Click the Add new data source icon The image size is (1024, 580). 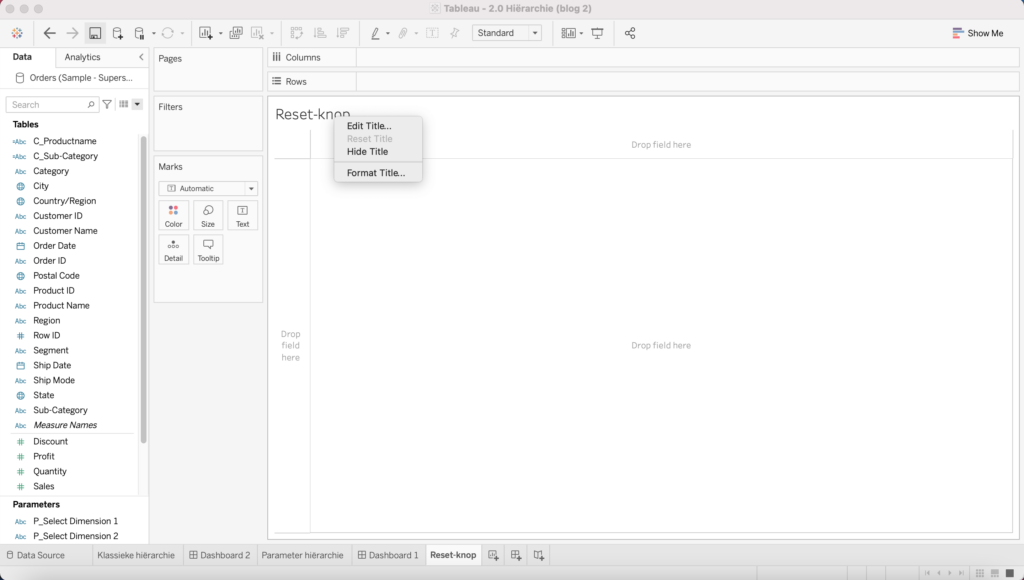click(x=118, y=33)
